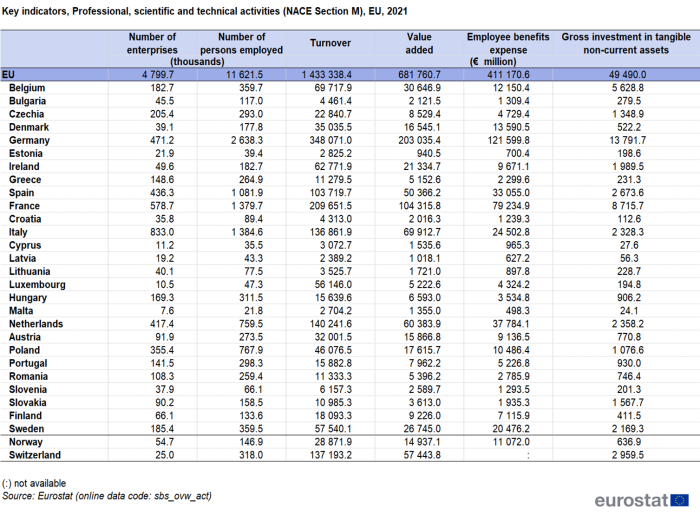Click Switzerland's unavailable ':' employee benefits cell

(x=528, y=455)
